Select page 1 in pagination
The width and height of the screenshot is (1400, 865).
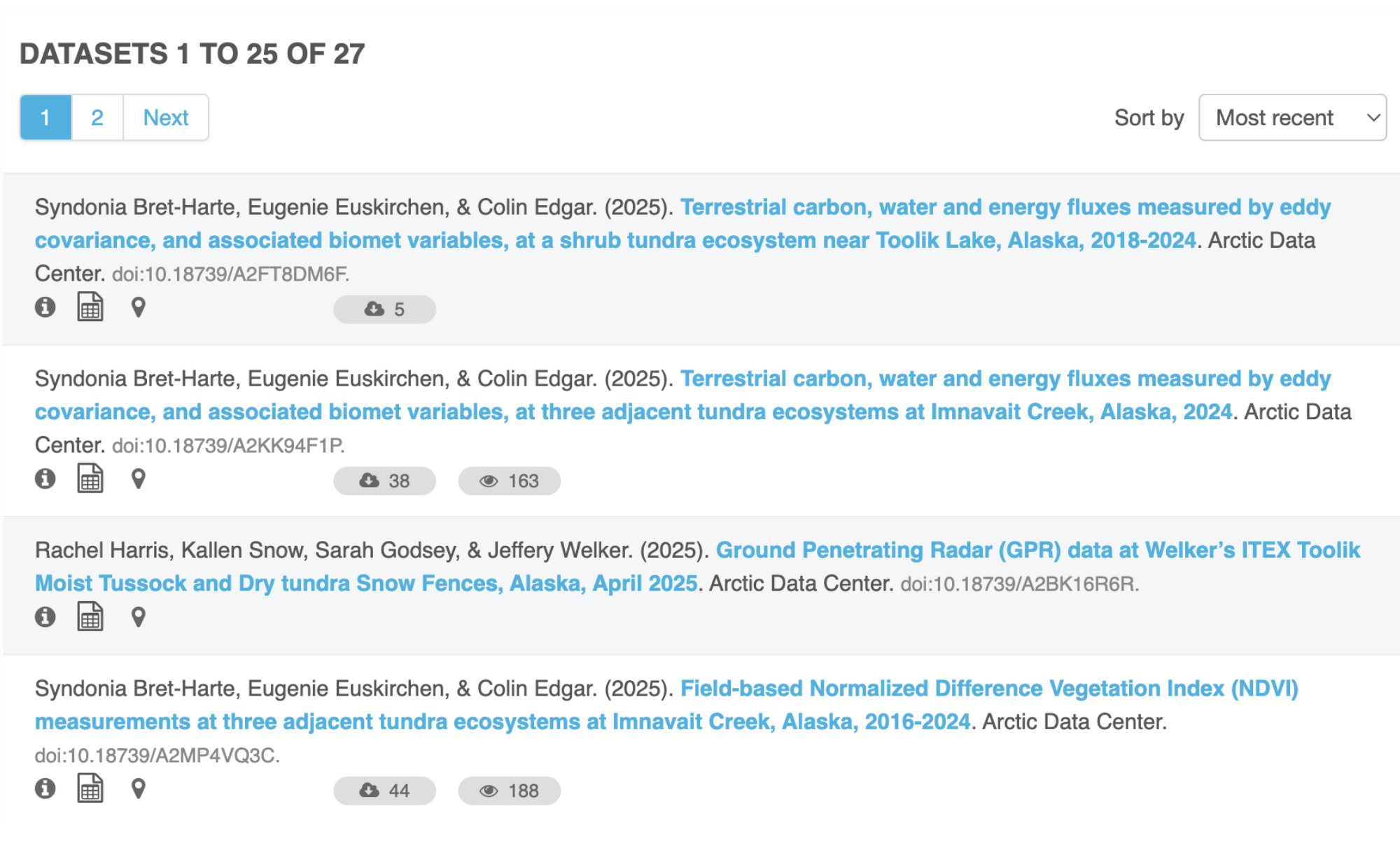coord(45,118)
